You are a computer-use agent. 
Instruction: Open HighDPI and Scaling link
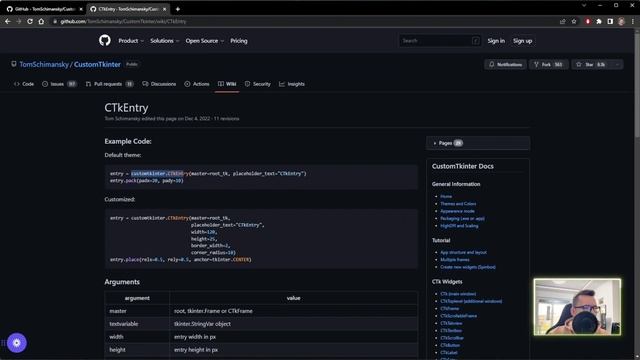[x=459, y=226]
